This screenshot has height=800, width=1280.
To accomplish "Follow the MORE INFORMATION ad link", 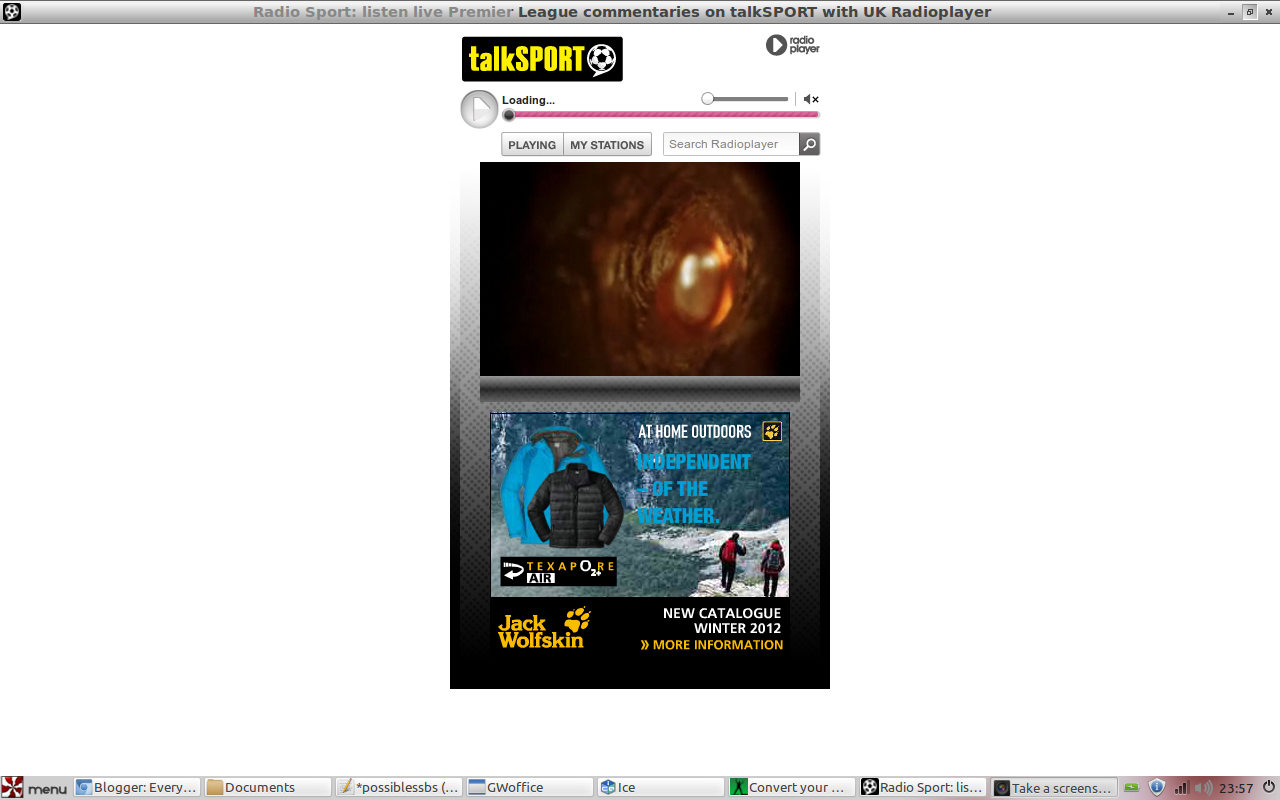I will click(x=712, y=645).
